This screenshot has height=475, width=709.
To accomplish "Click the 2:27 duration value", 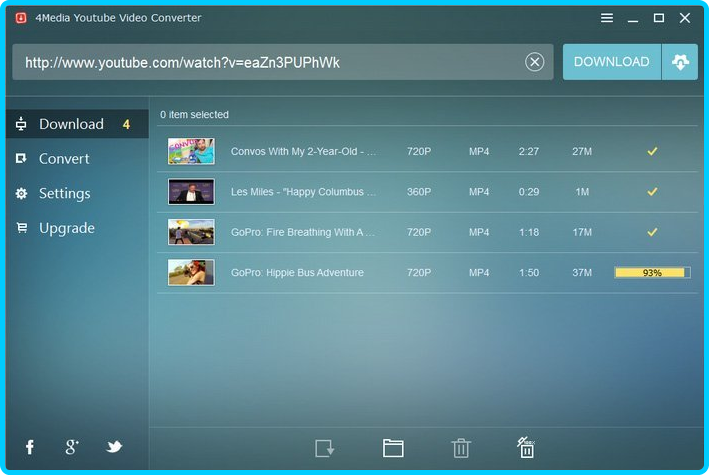I will [x=529, y=152].
